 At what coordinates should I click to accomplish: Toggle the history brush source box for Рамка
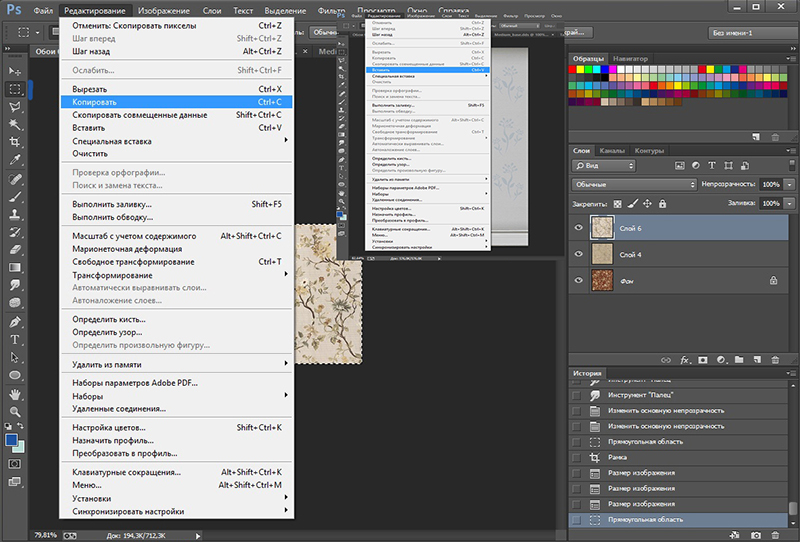(576, 457)
